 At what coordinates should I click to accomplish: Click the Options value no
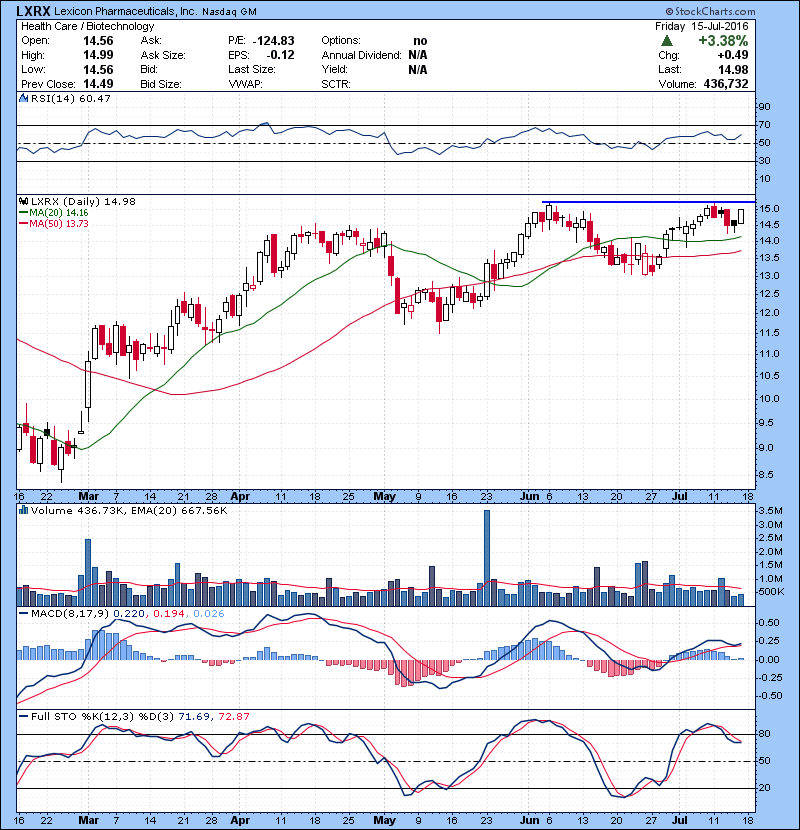click(x=420, y=41)
